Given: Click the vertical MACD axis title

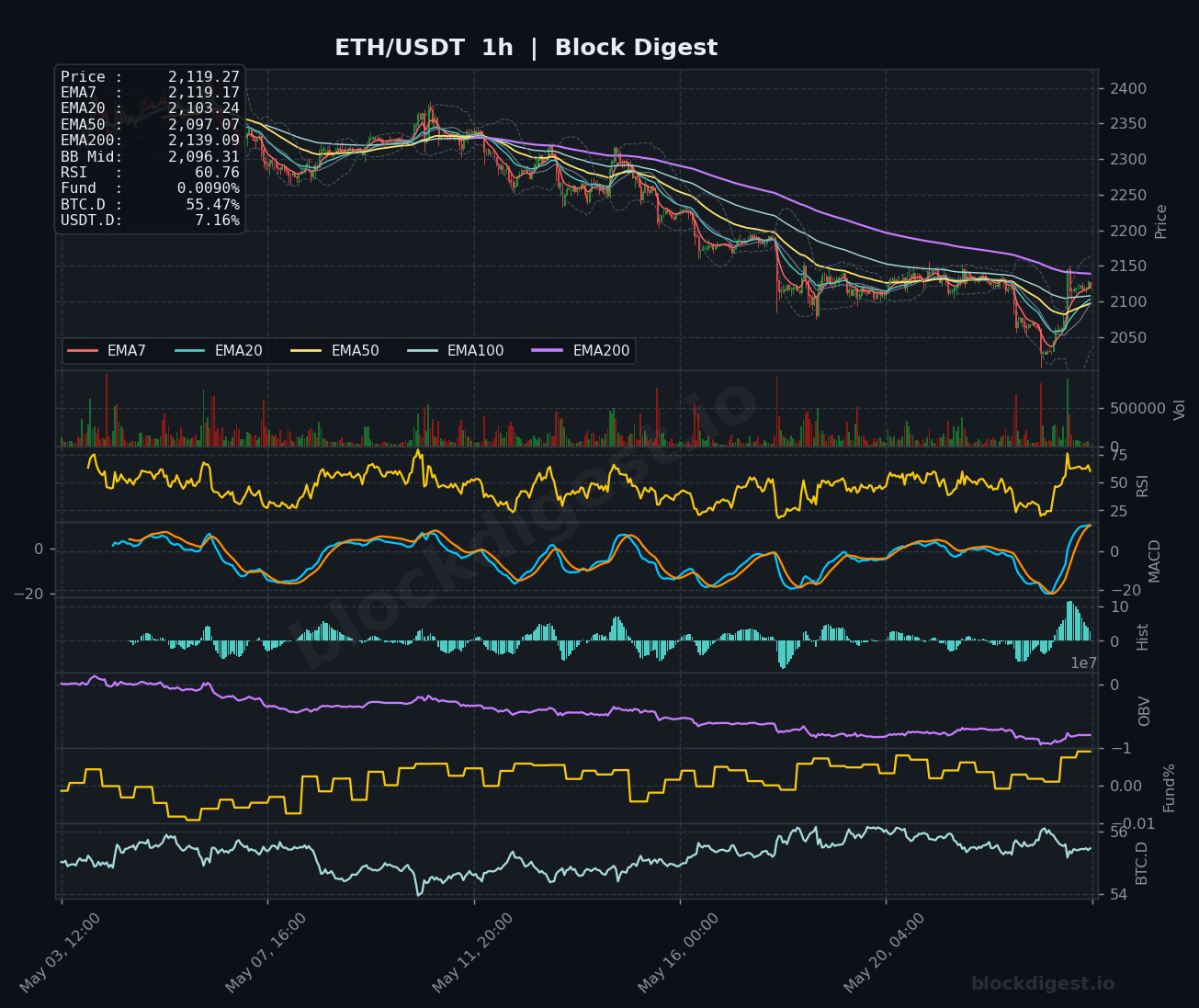Looking at the screenshot, I should coord(1154,561).
